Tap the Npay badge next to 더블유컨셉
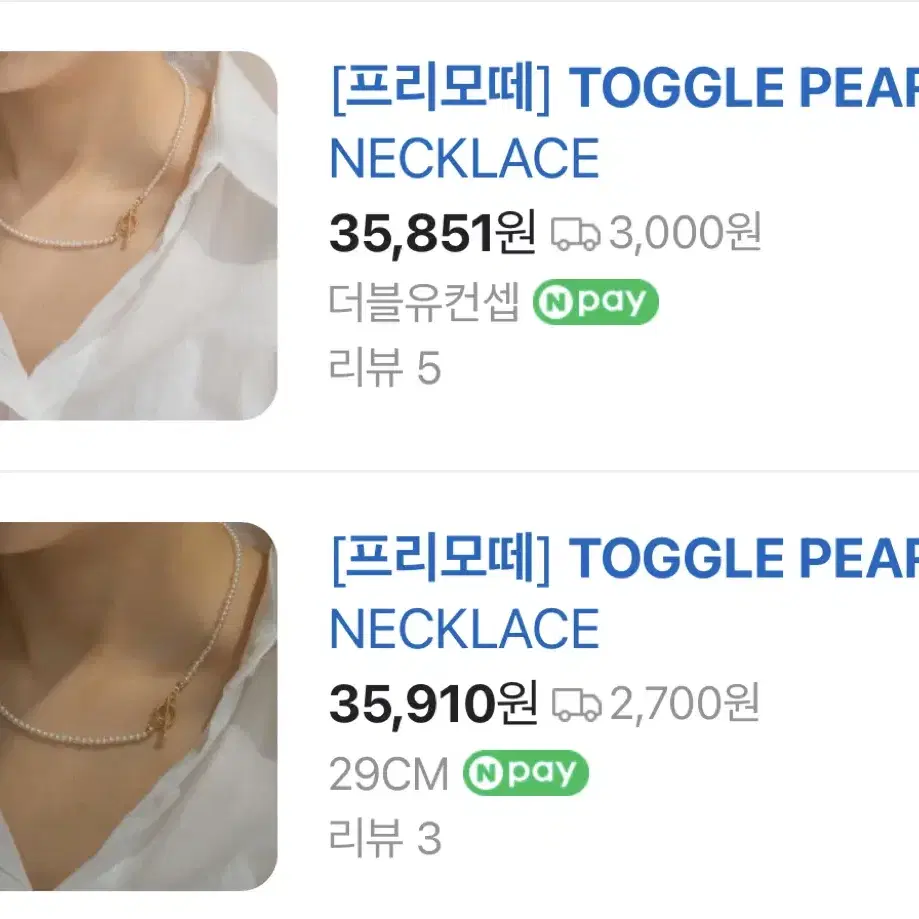Image resolution: width=919 pixels, height=919 pixels. coord(595,302)
